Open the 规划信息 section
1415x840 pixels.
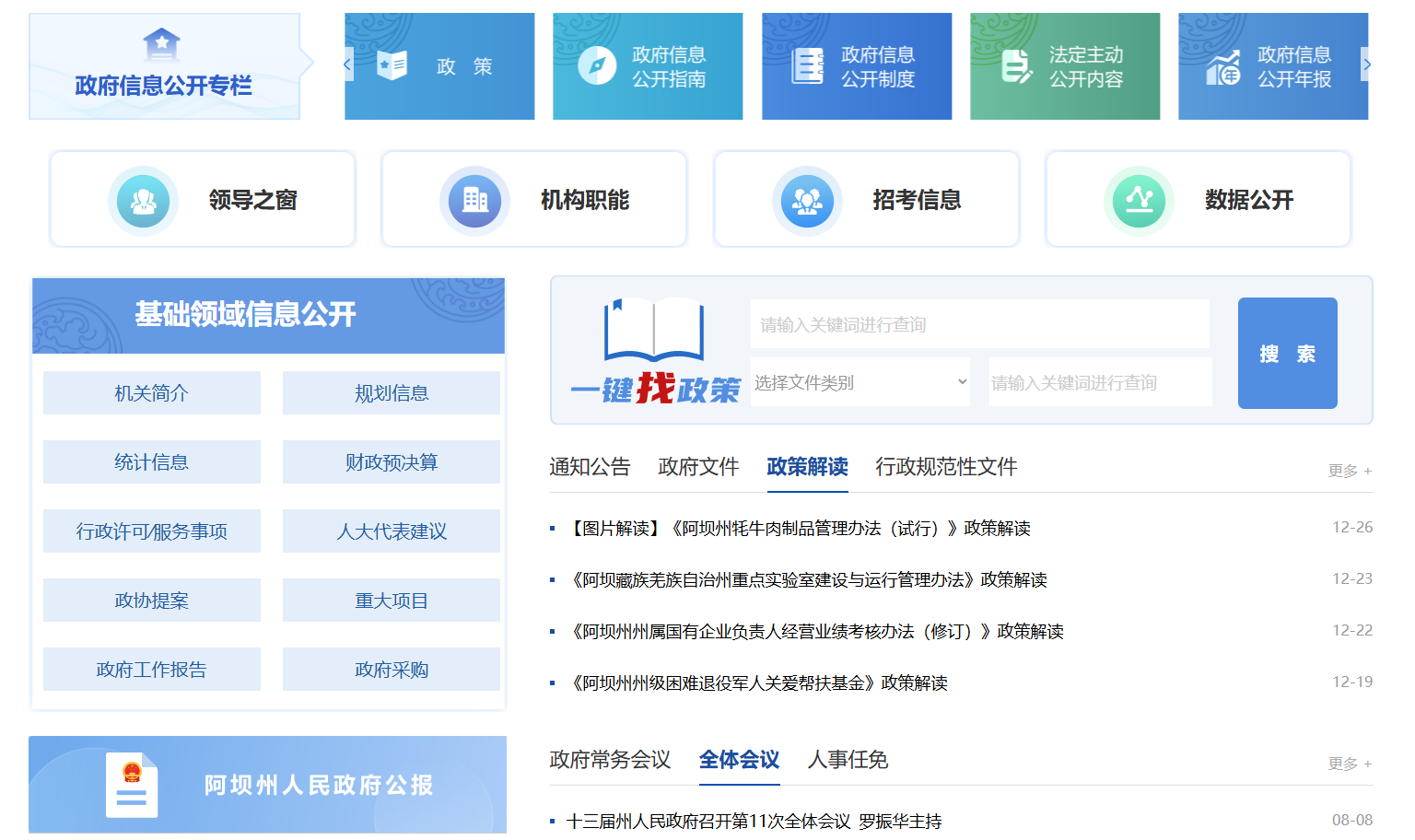[392, 393]
